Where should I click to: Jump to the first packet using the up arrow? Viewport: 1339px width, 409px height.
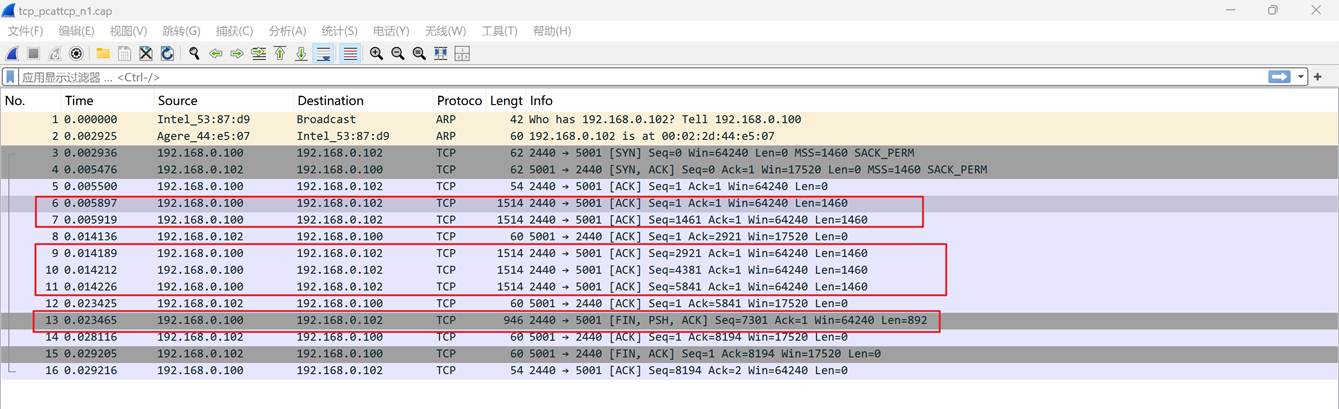point(280,54)
